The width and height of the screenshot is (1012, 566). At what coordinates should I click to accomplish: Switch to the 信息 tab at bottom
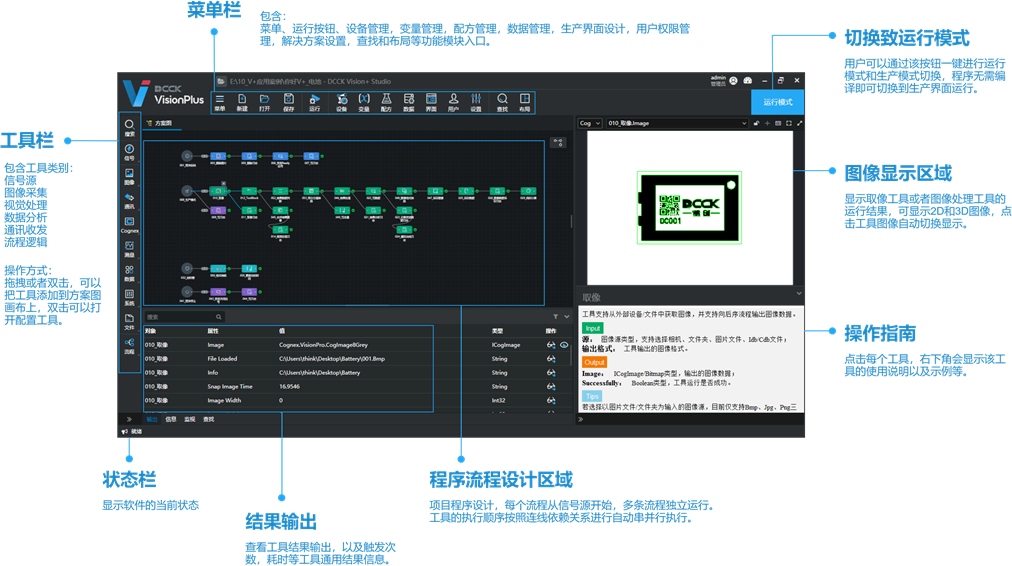click(x=170, y=419)
